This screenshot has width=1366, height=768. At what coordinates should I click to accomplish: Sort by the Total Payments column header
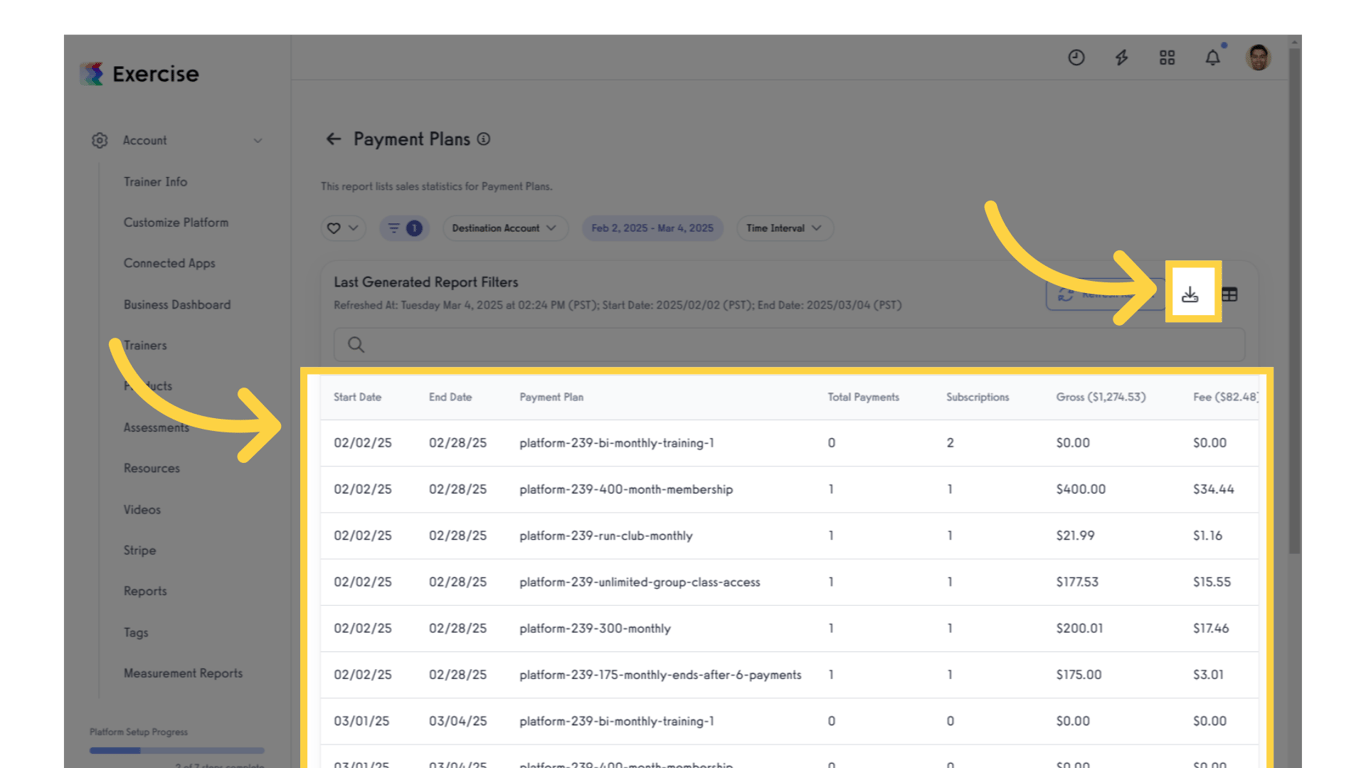pos(863,397)
